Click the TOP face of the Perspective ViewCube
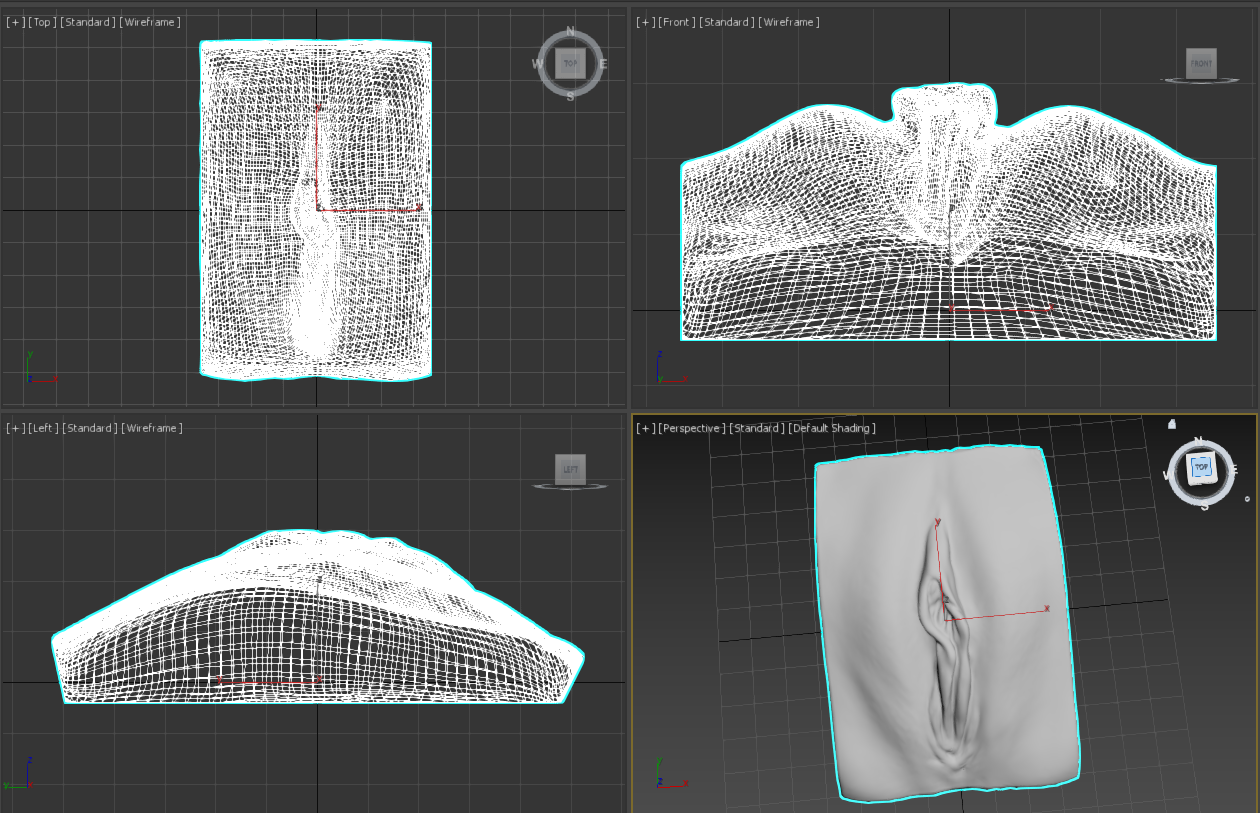This screenshot has height=813, width=1260. [1202, 467]
